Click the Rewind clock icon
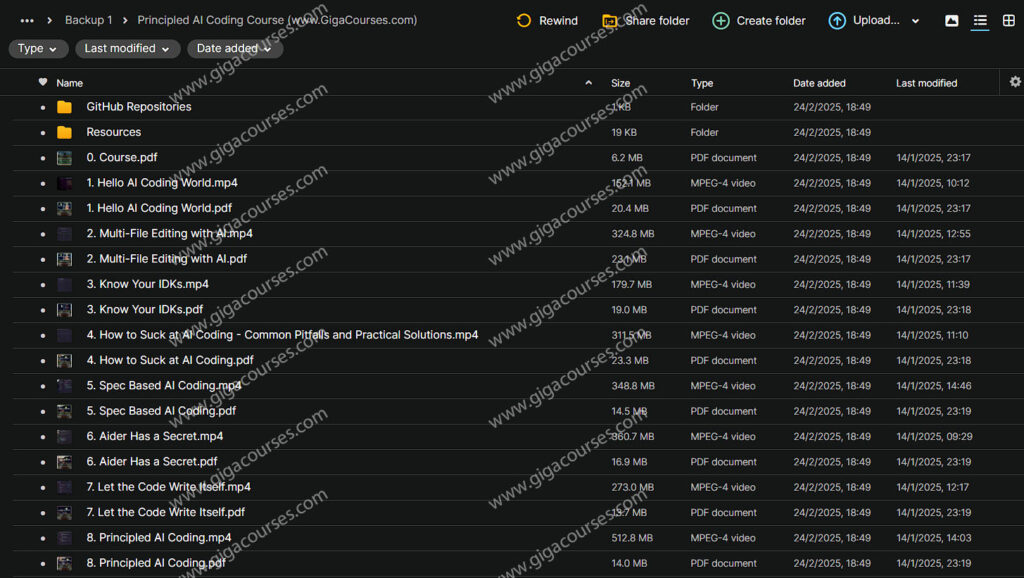 tap(524, 21)
